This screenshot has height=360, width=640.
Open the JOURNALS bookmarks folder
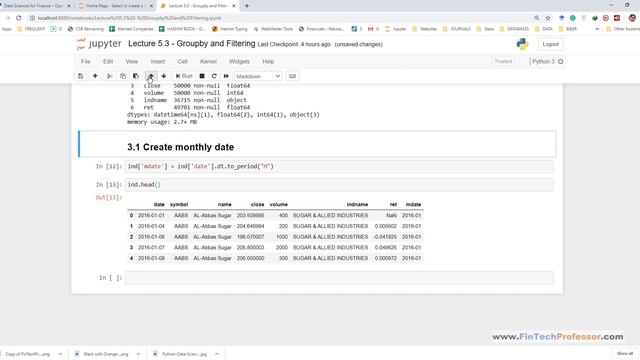pyautogui.click(x=456, y=29)
